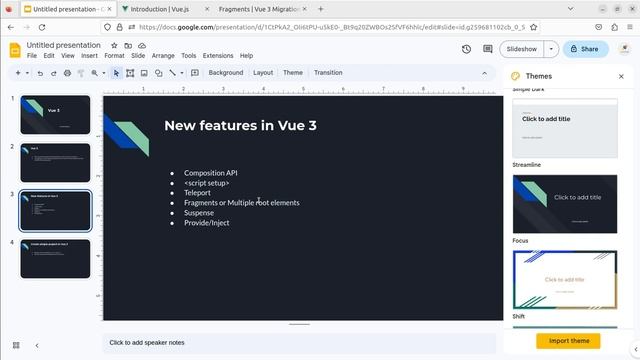This screenshot has width=640, height=360.
Task: Click the Layout button
Action: 263,73
